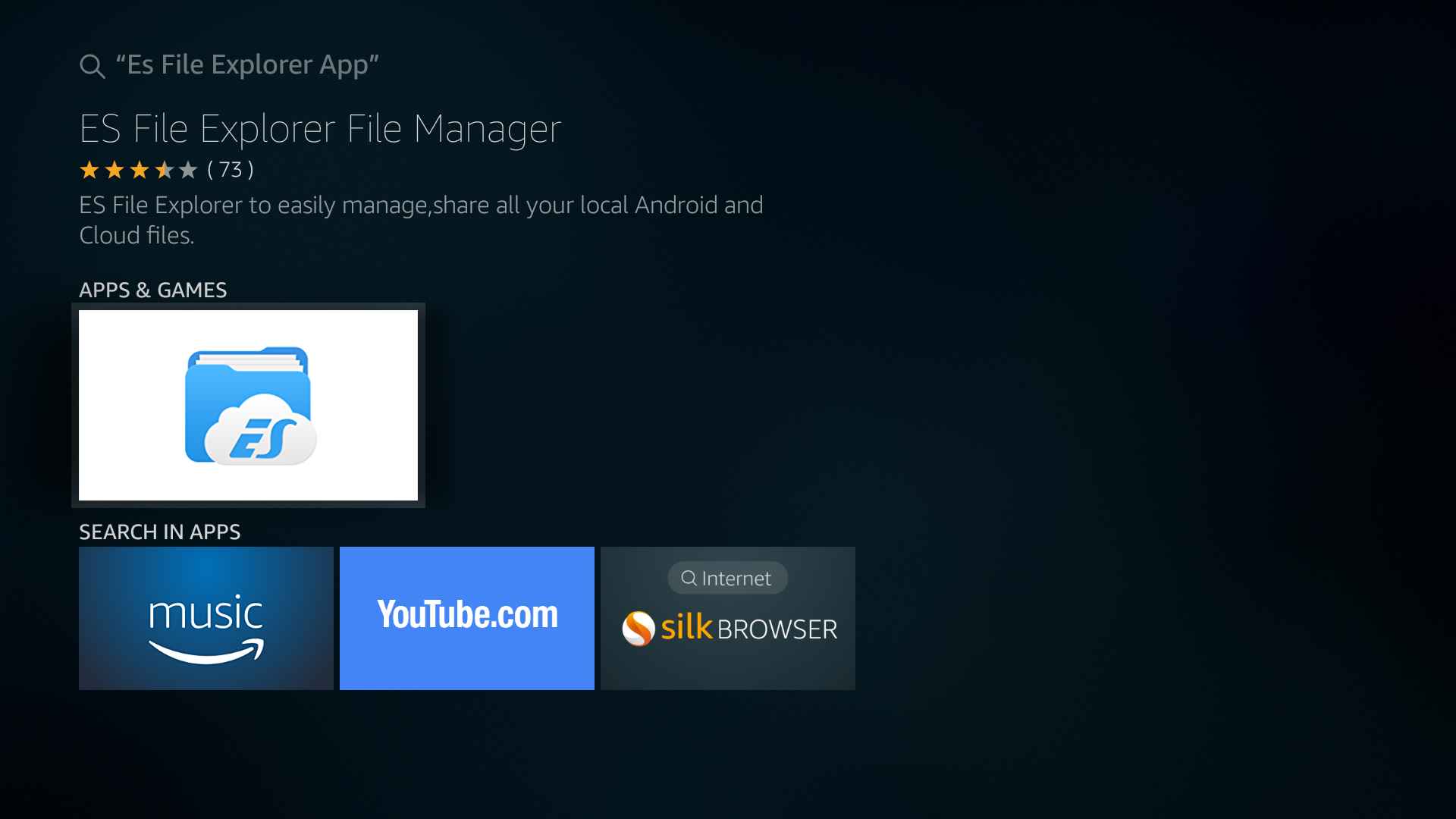The height and width of the screenshot is (819, 1456).
Task: Open the Amazon Music search tile
Action: pos(206,618)
